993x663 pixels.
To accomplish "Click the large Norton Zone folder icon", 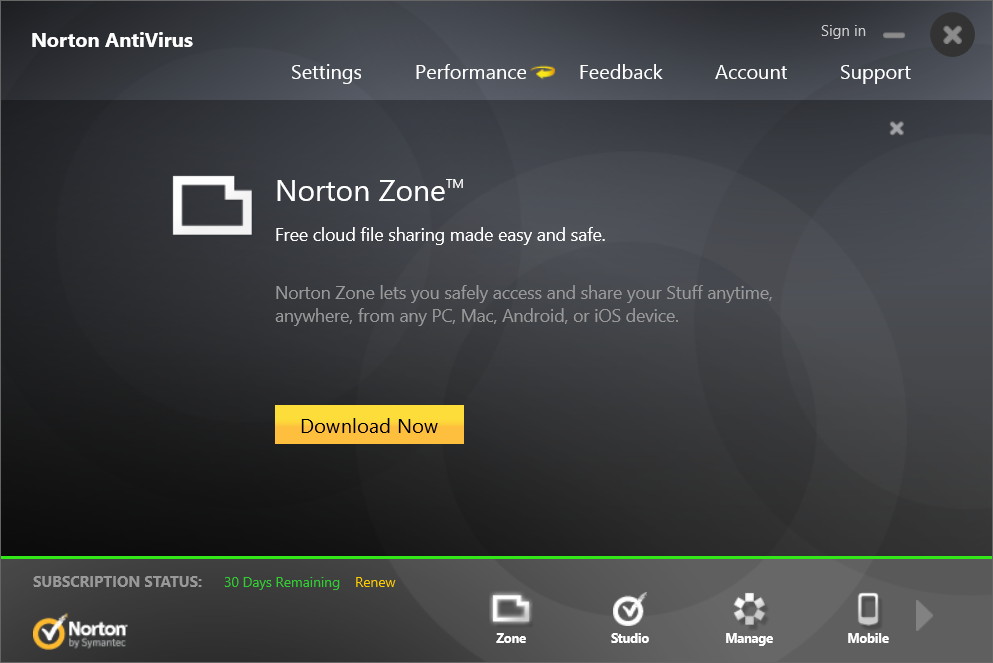I will pos(212,205).
